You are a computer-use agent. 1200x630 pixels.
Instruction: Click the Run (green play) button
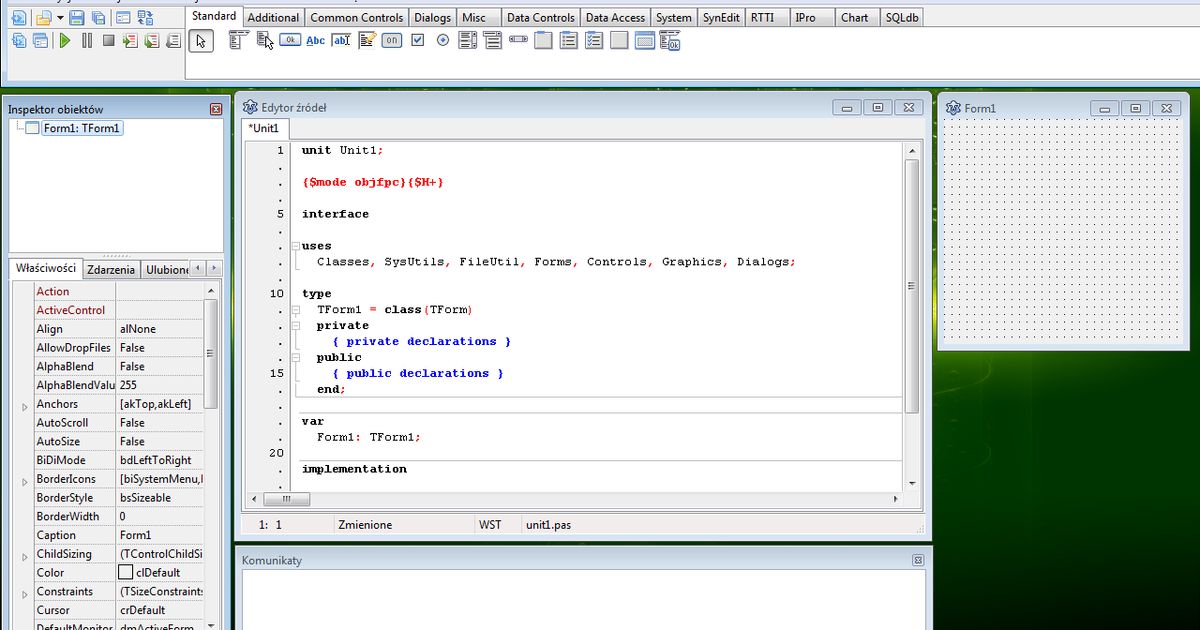click(x=62, y=40)
